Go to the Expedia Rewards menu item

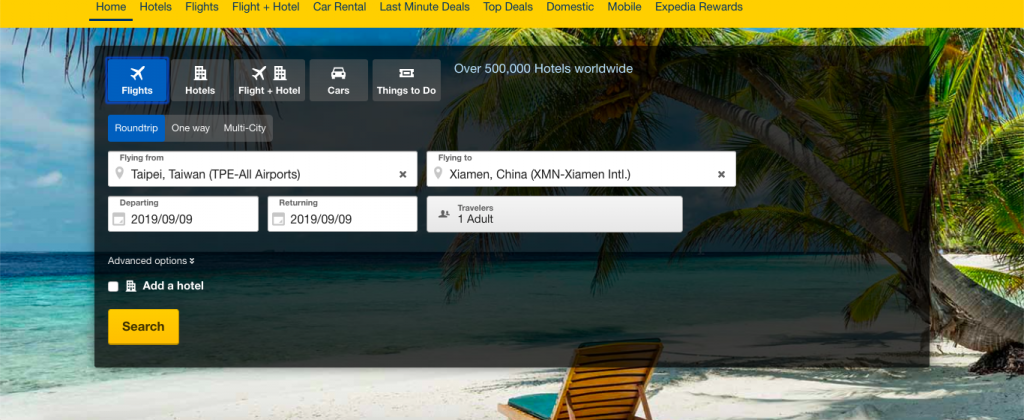click(699, 7)
